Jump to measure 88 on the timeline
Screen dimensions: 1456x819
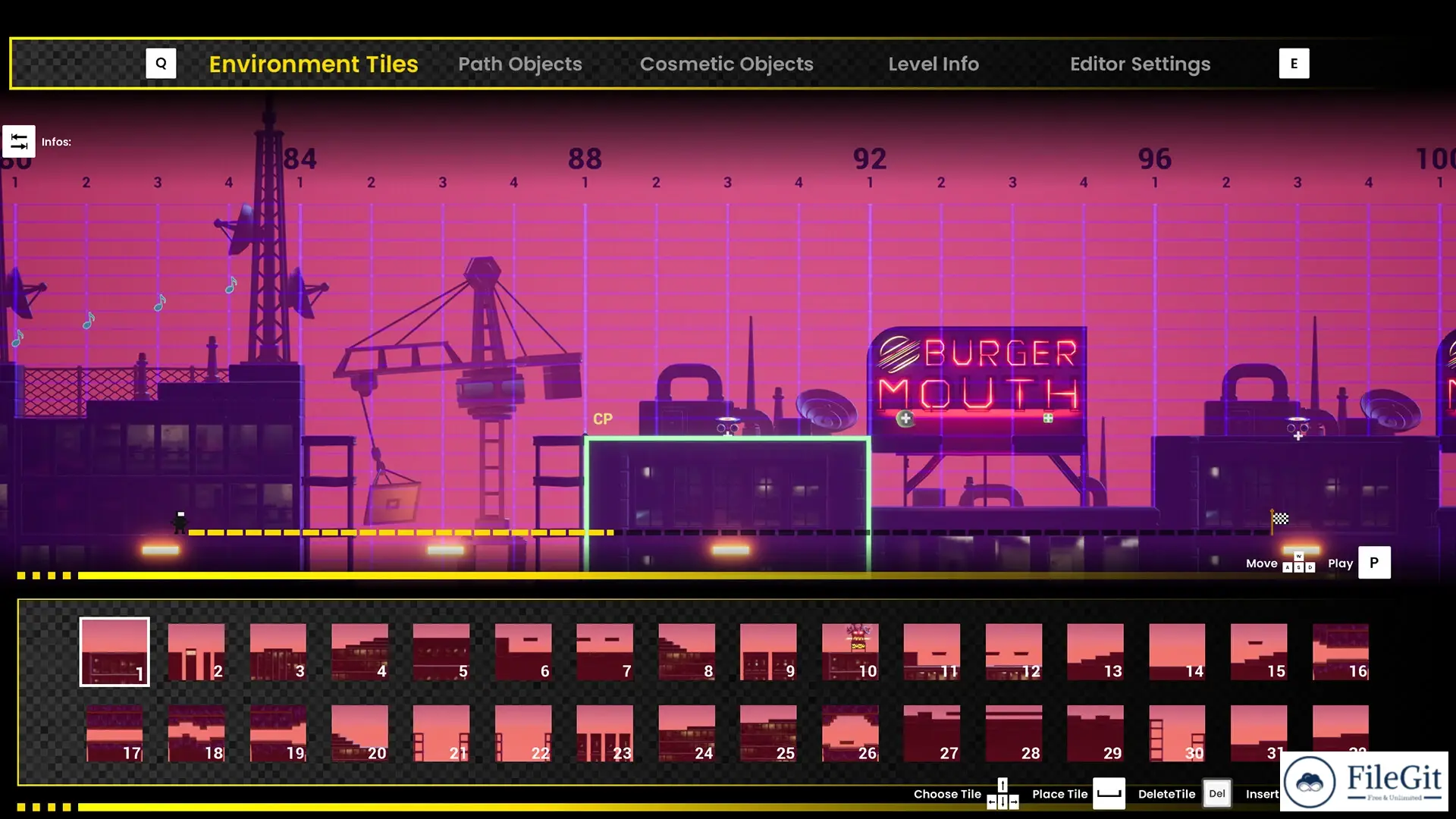(x=585, y=158)
